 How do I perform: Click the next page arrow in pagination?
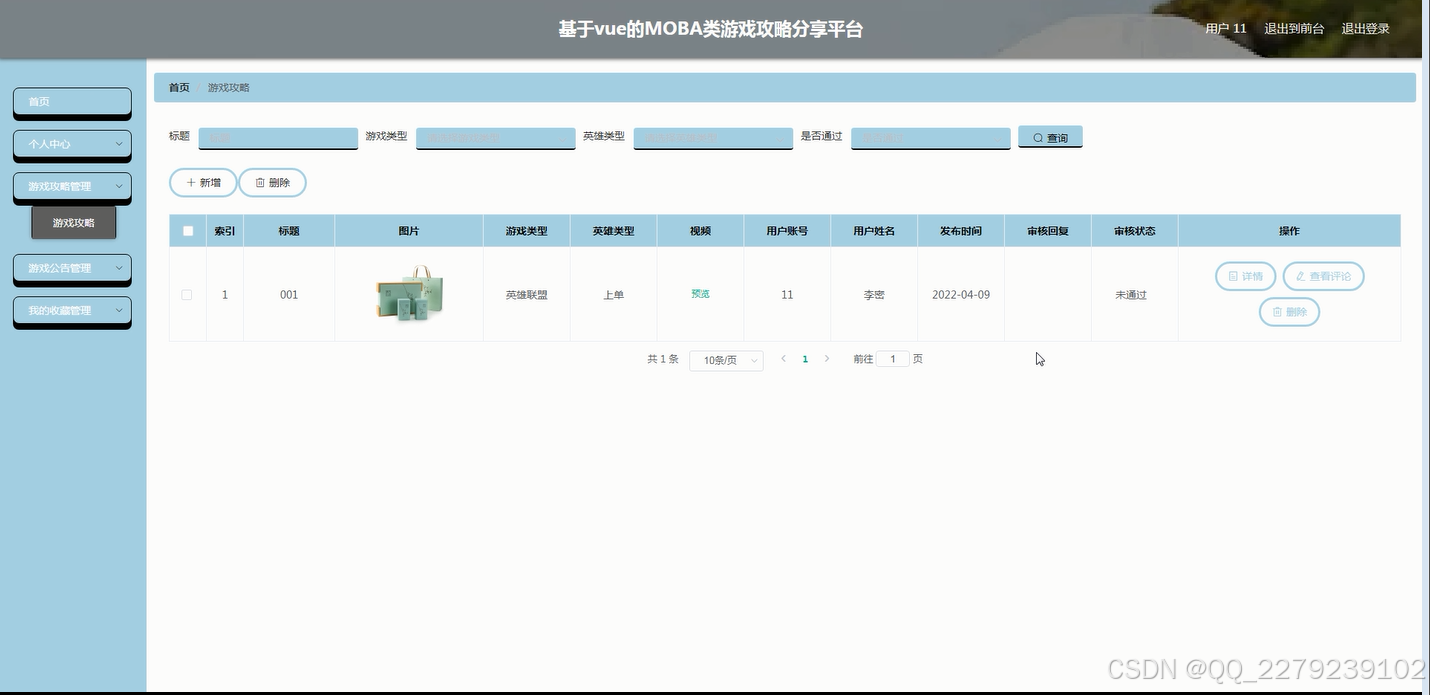pyautogui.click(x=827, y=358)
